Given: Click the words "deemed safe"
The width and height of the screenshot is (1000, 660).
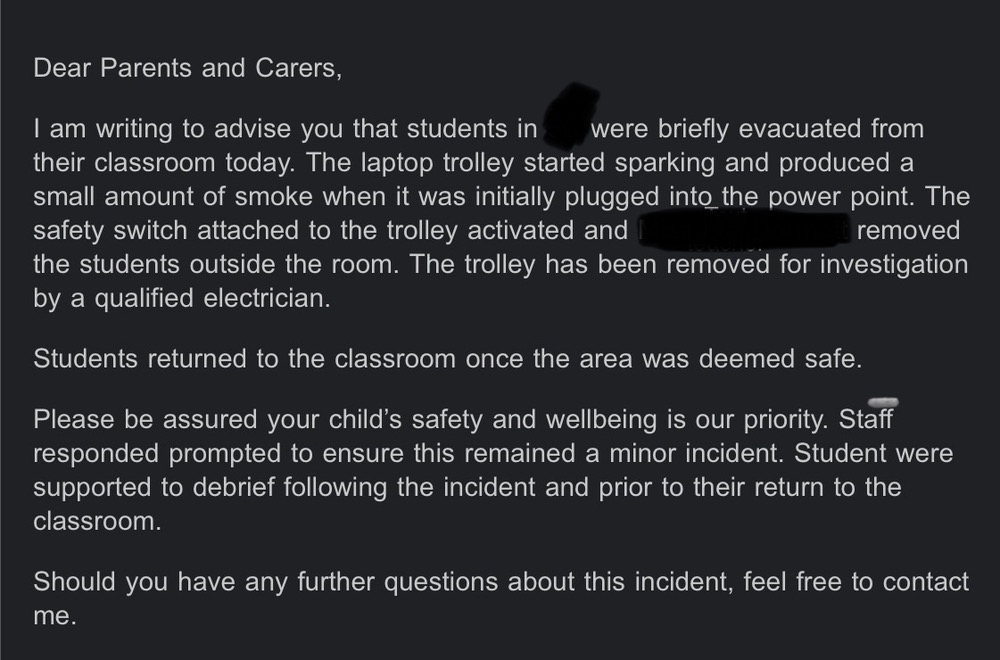Looking at the screenshot, I should click(x=781, y=359).
